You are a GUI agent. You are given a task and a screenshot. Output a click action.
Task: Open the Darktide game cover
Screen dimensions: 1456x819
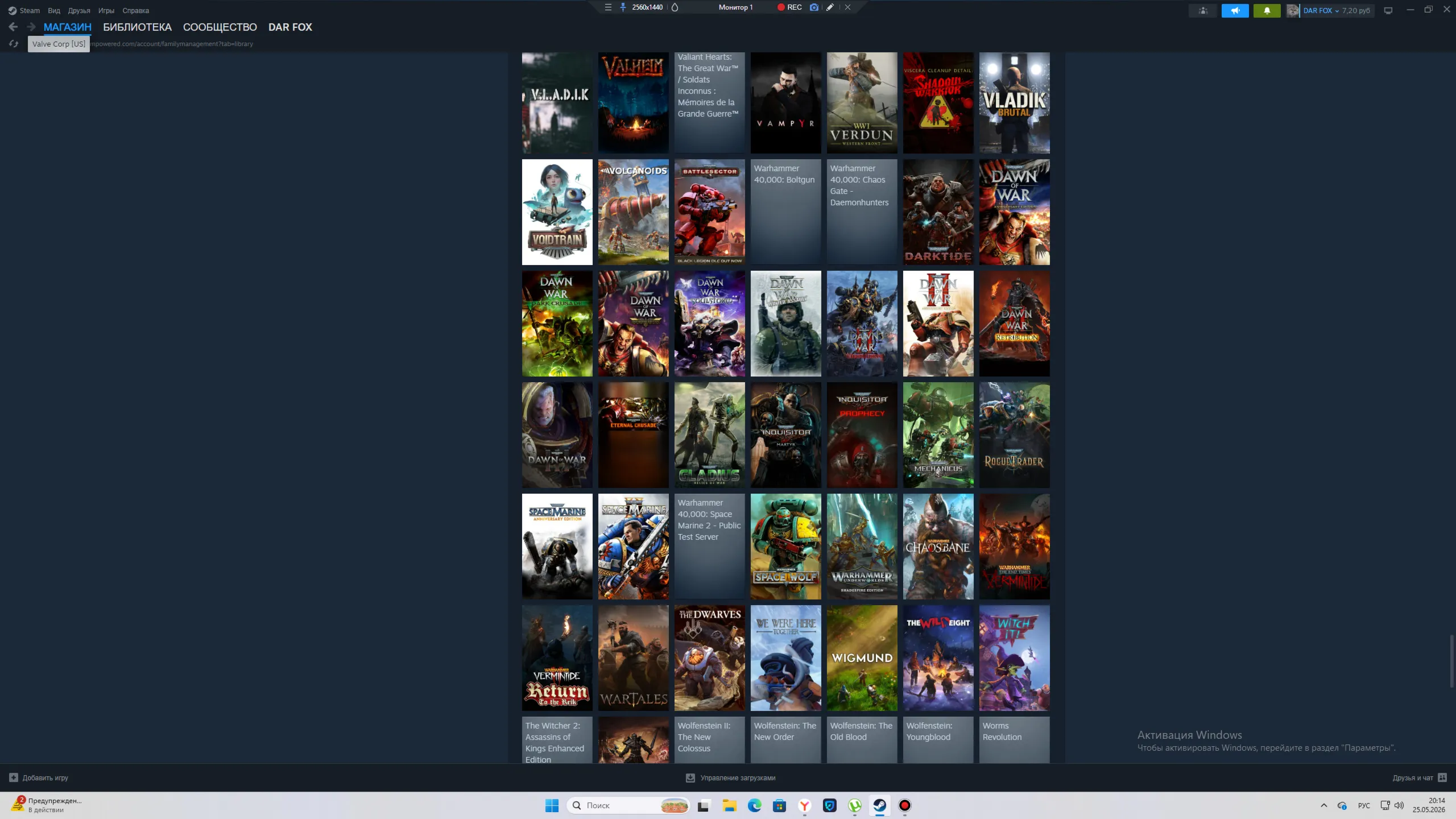(x=938, y=212)
